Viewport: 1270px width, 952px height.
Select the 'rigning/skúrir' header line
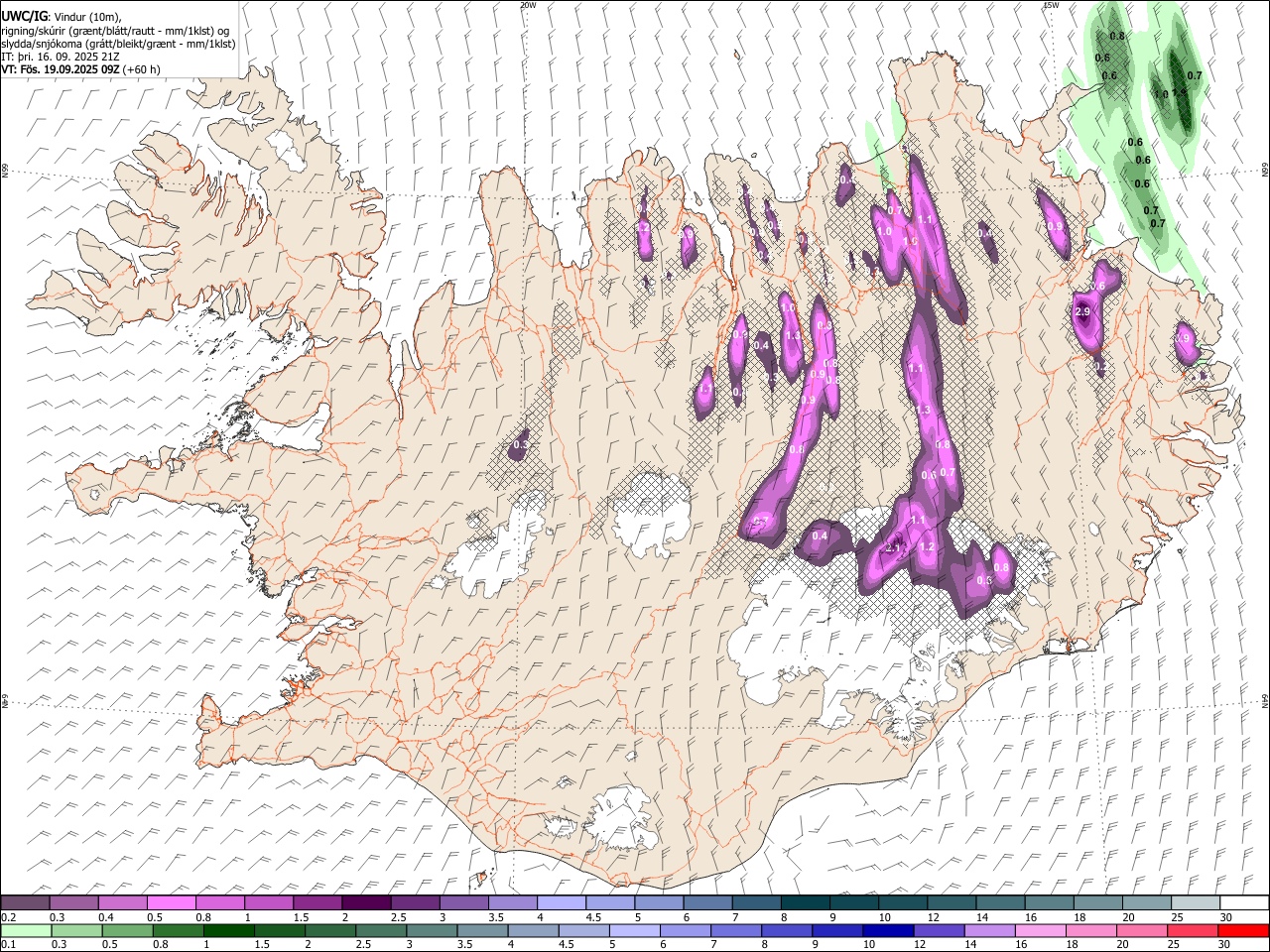pyautogui.click(x=117, y=31)
